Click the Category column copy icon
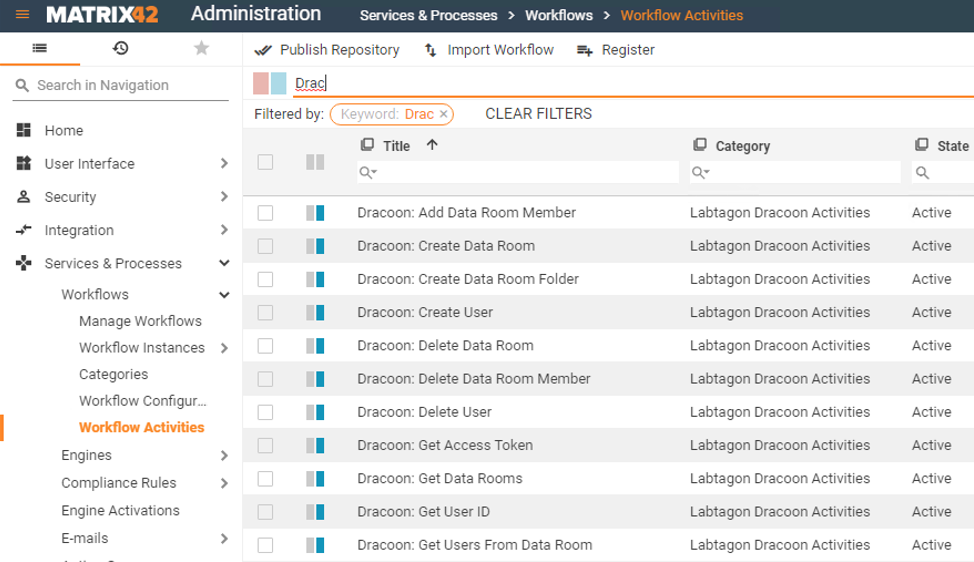 pyautogui.click(x=699, y=145)
